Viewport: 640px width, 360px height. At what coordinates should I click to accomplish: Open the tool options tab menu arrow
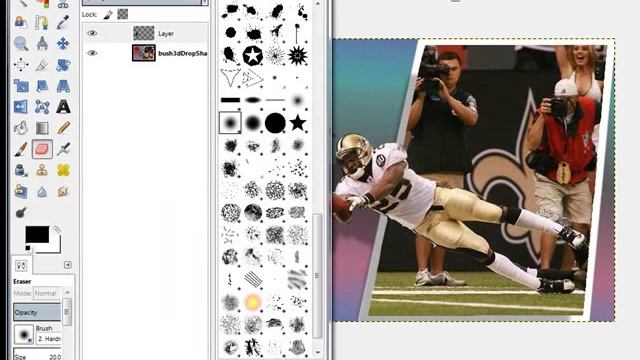[x=68, y=265]
